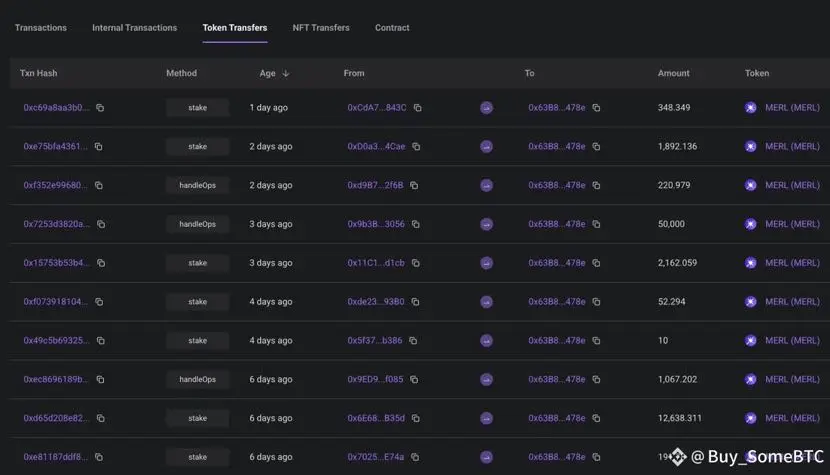Open sender address 0xD0a3...4Cae
The image size is (830, 475).
pyautogui.click(x=376, y=147)
